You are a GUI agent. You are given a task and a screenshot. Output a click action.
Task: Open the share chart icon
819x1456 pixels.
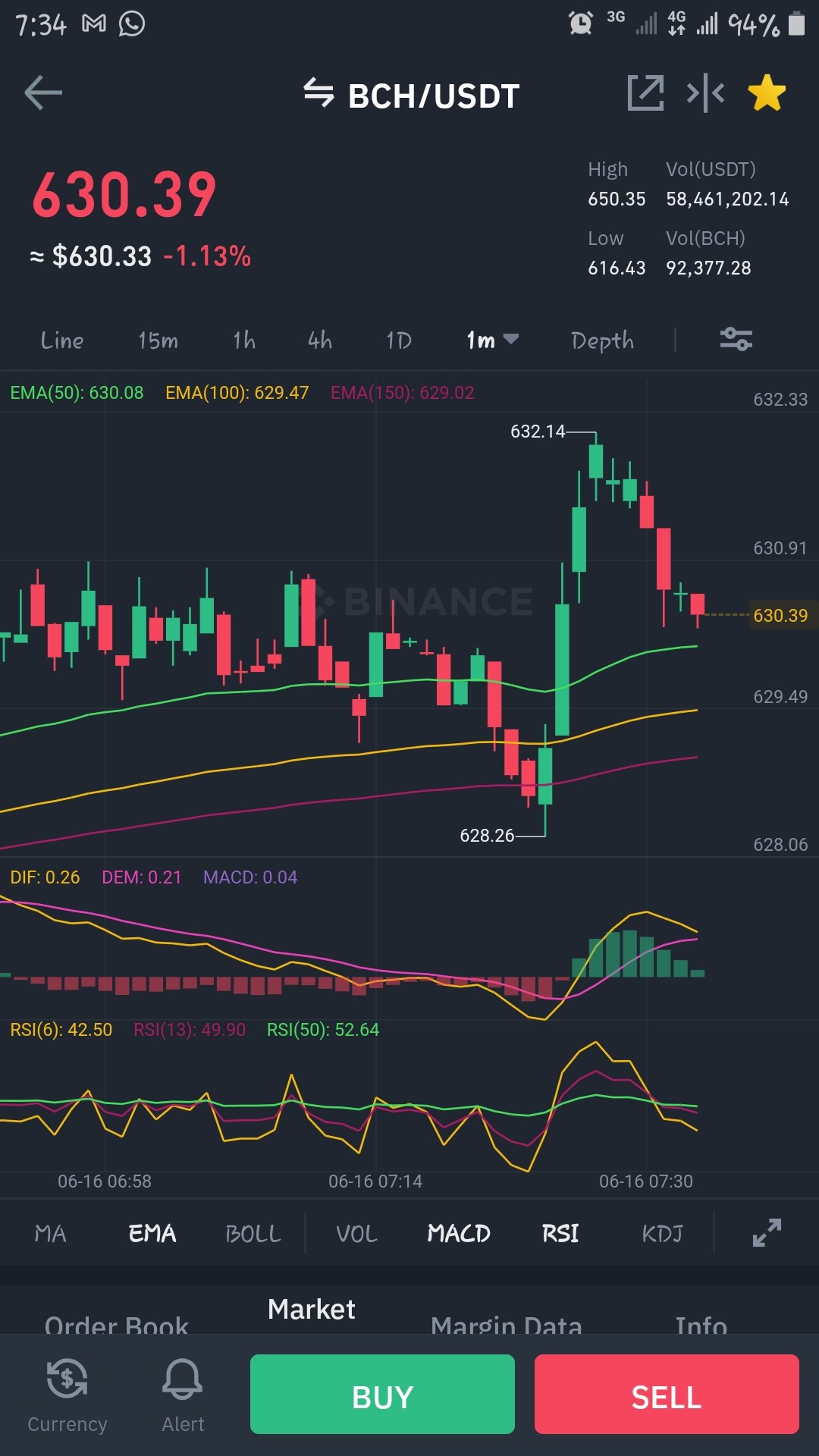(645, 93)
